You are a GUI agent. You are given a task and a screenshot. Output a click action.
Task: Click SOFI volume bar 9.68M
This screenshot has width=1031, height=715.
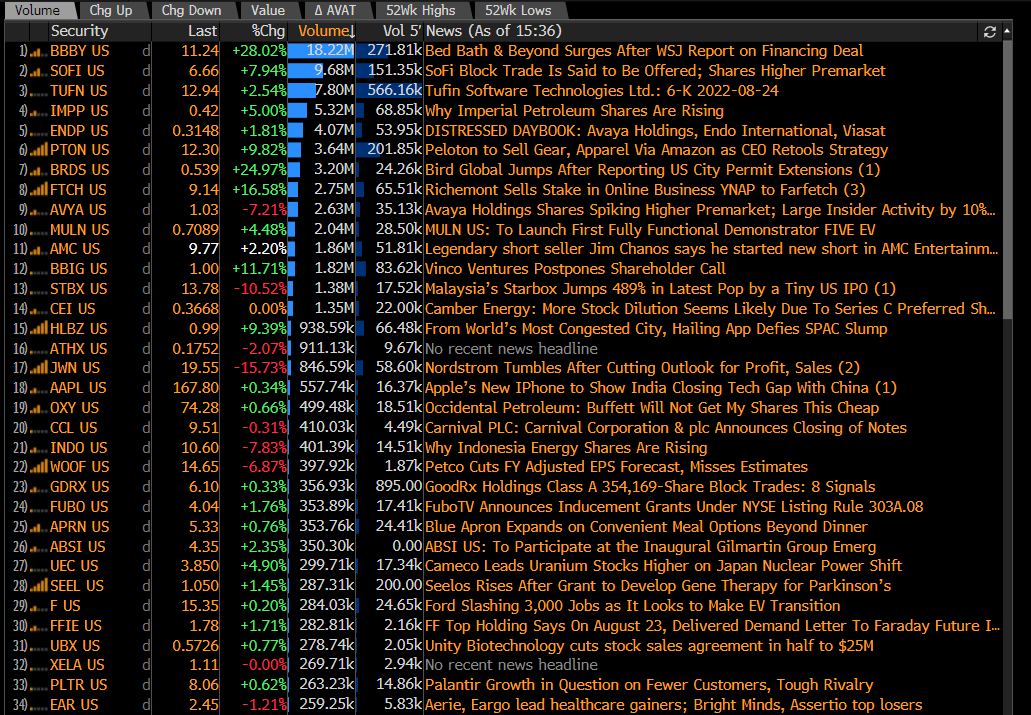click(322, 71)
